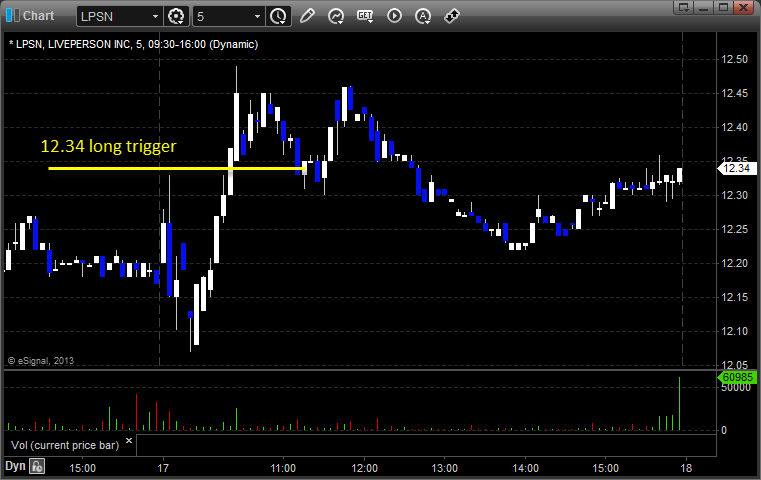This screenshot has width=761, height=480.
Task: Open the time template clock menu
Action: coord(279,16)
